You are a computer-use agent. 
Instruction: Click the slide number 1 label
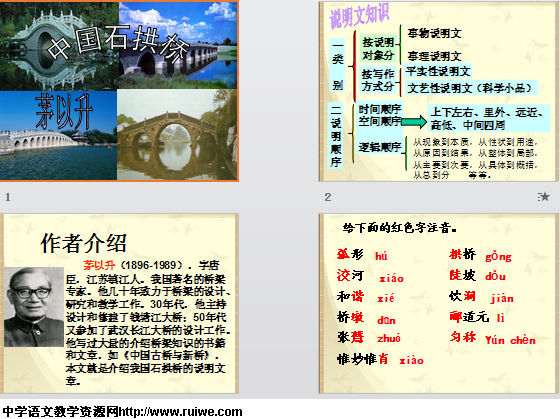coord(8,197)
